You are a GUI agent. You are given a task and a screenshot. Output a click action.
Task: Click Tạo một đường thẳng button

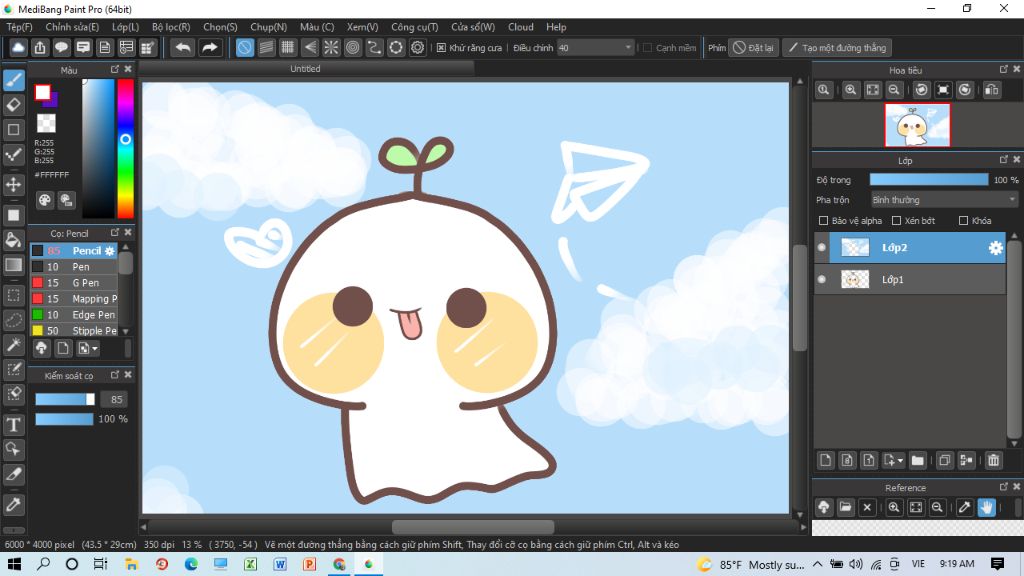coord(838,48)
